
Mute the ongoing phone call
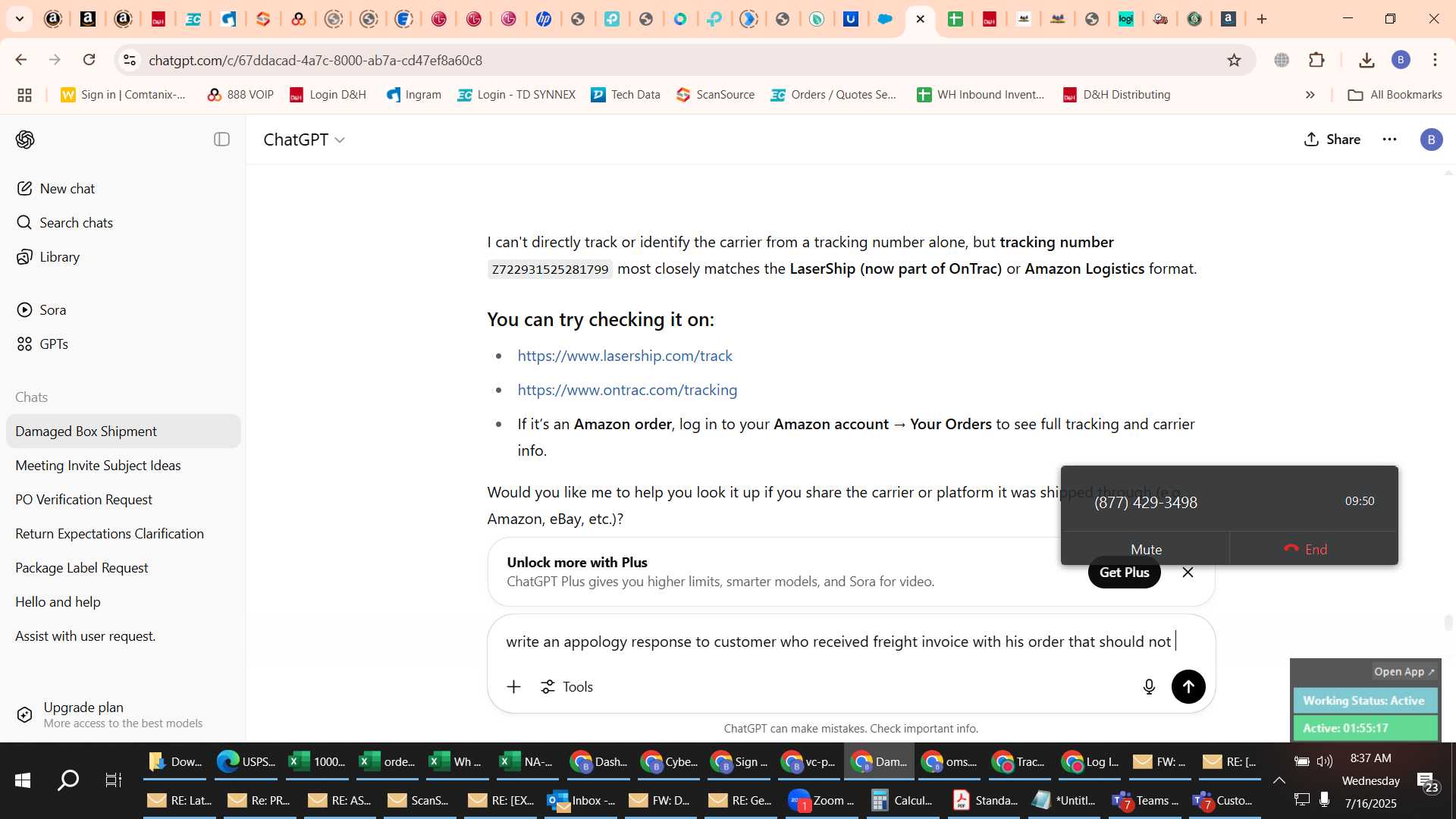tap(1146, 549)
